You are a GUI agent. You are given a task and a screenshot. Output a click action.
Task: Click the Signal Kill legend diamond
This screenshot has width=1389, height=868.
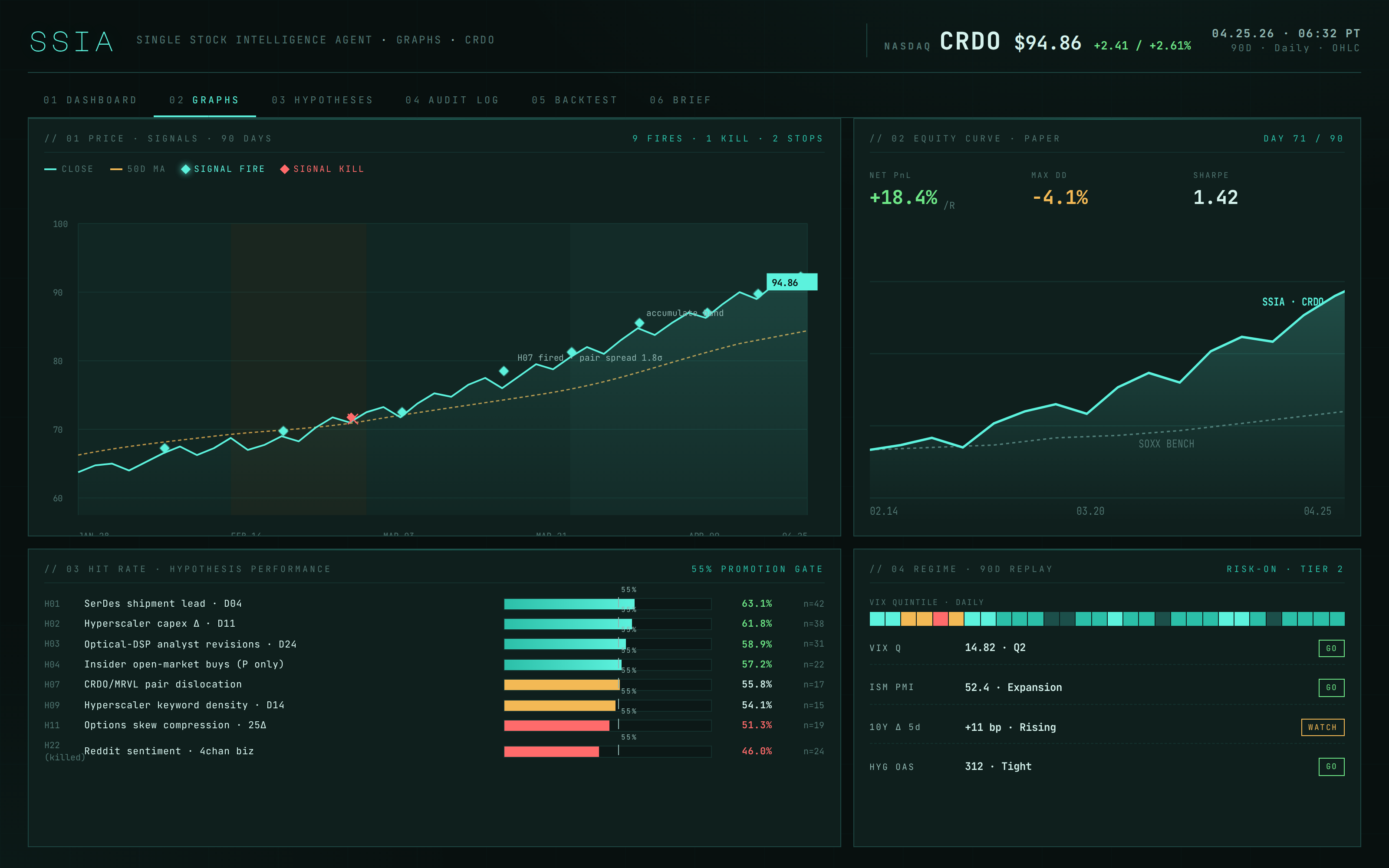(x=285, y=169)
